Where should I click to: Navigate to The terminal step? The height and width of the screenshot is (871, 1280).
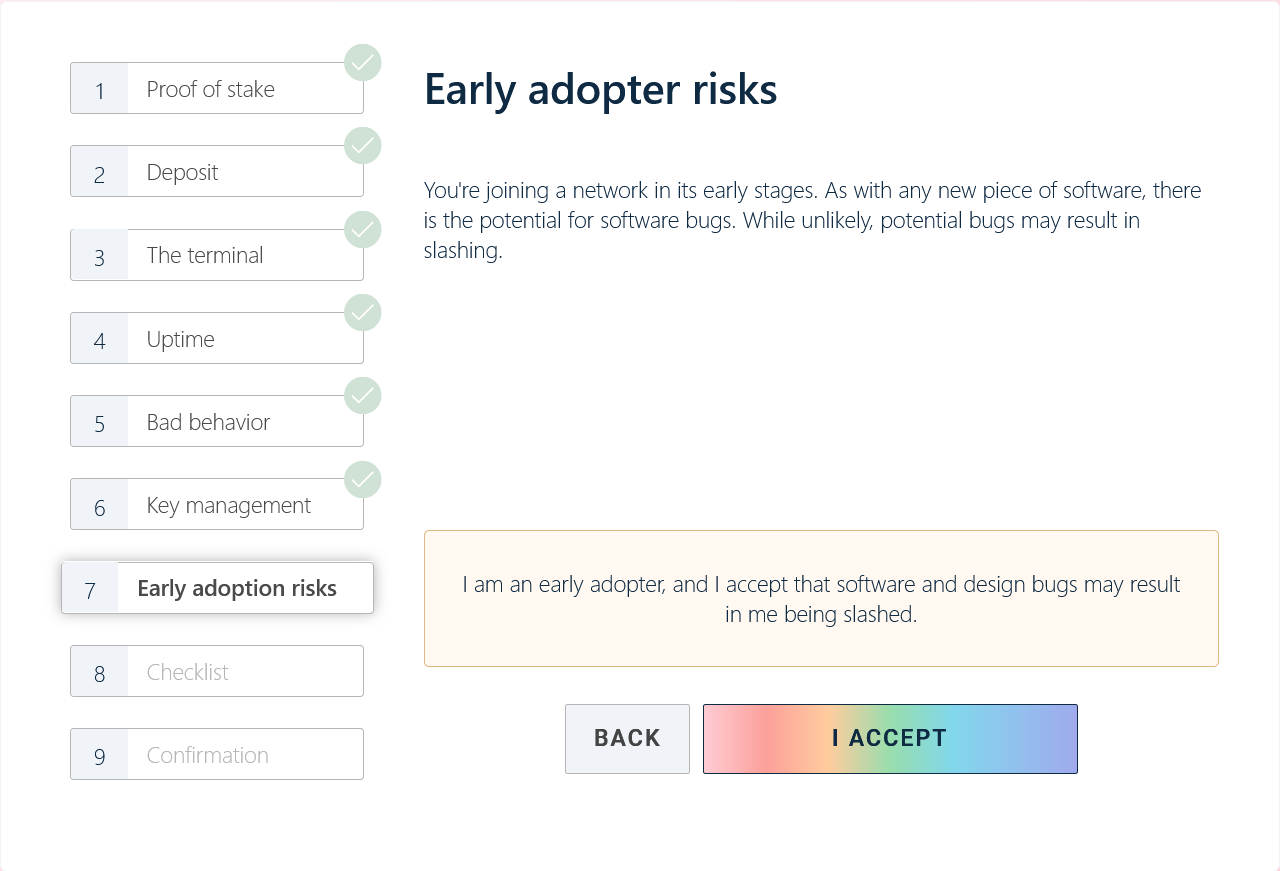pos(216,255)
